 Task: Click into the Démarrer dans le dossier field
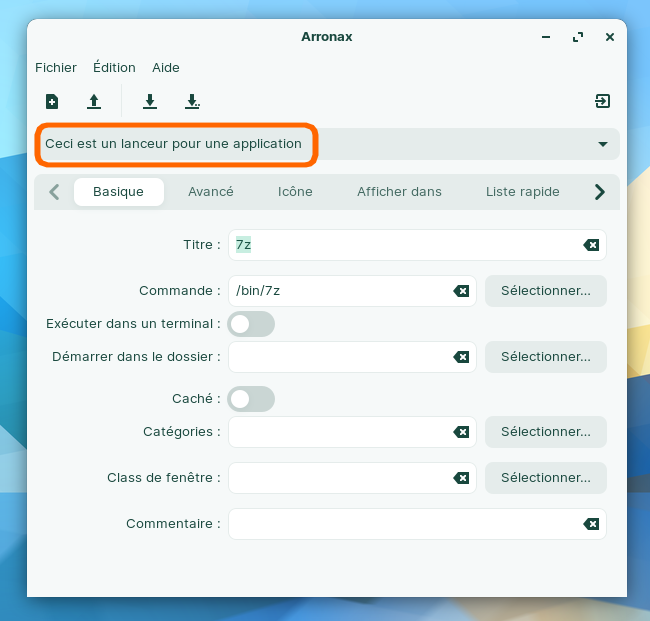click(338, 357)
